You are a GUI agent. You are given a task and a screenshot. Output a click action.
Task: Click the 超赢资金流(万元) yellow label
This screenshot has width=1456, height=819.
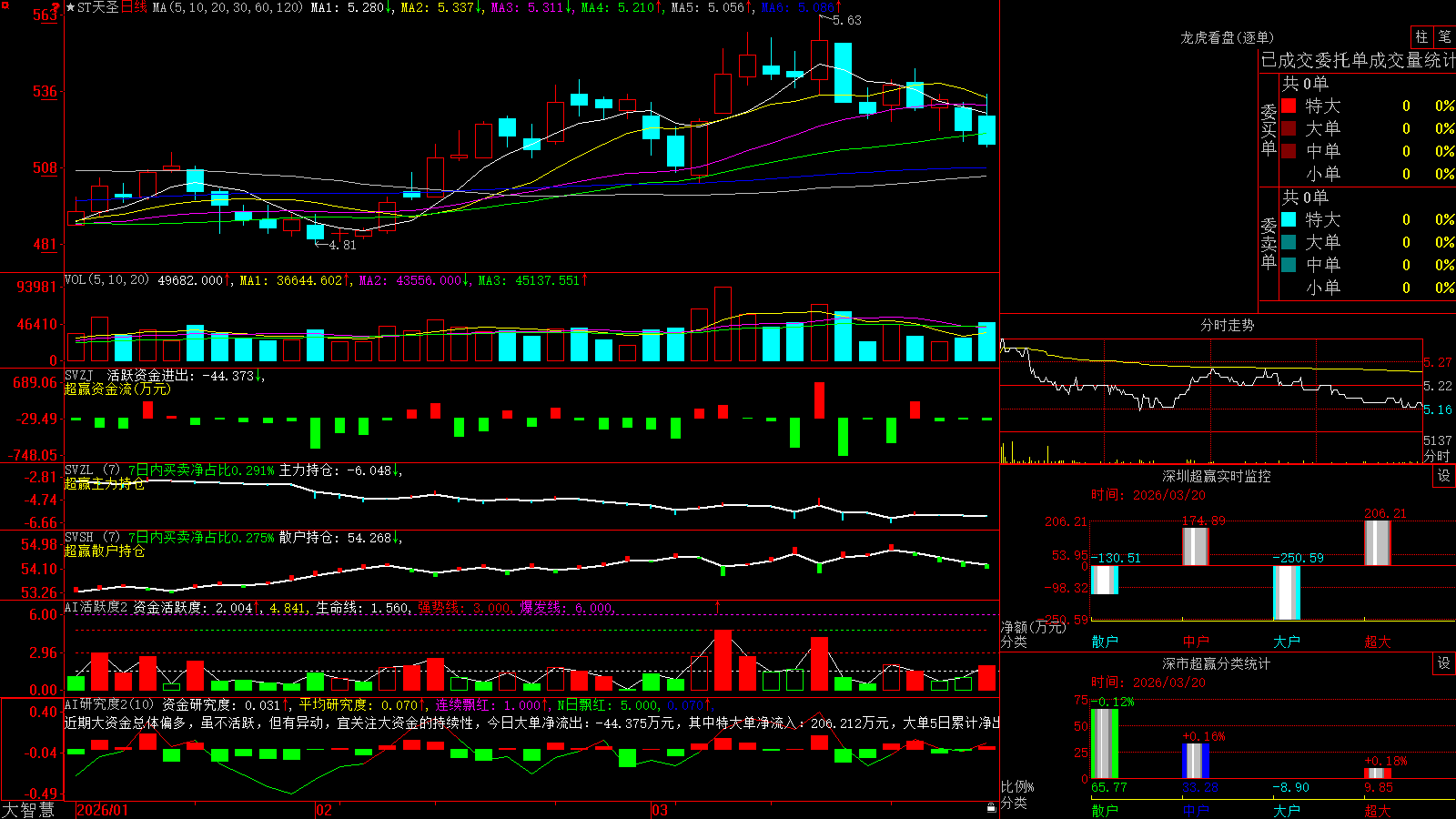117,389
